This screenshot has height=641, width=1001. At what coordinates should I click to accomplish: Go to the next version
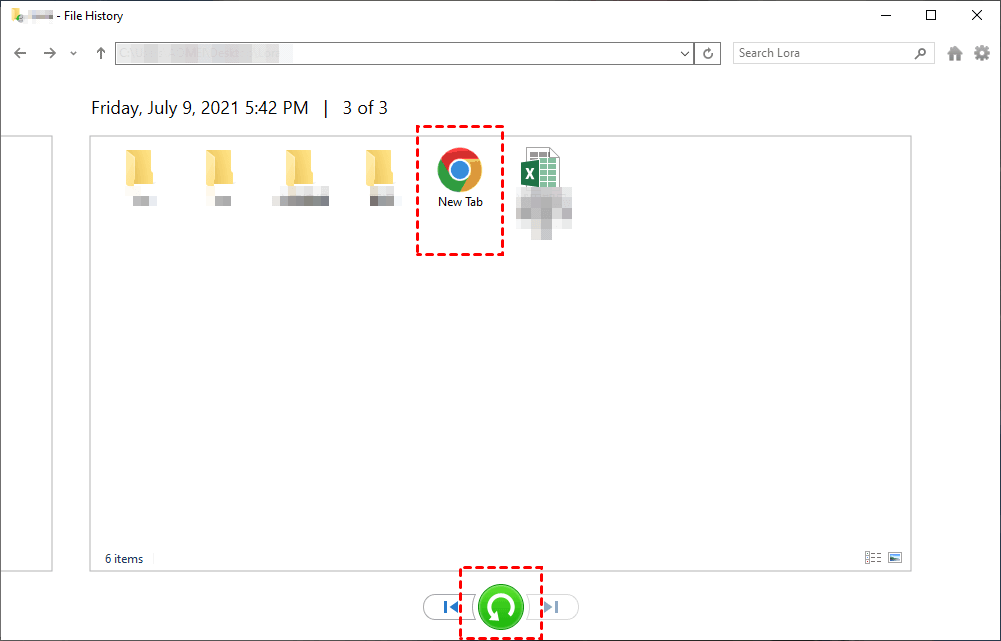(553, 607)
